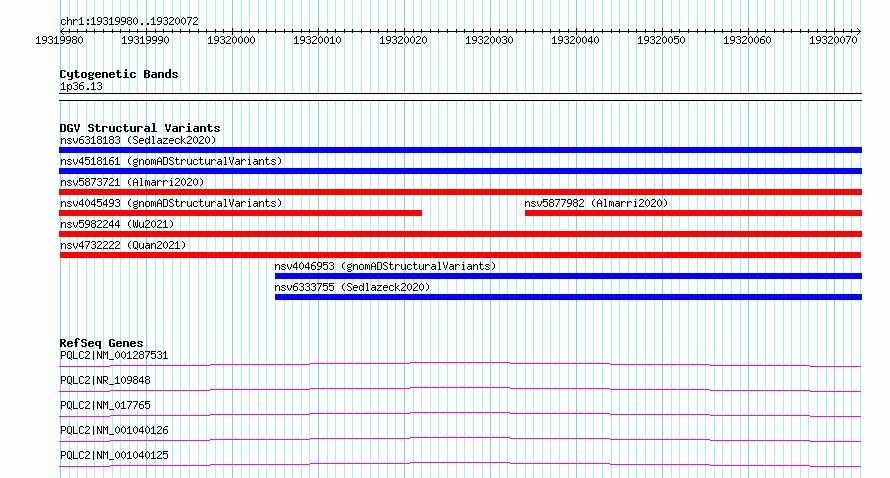The height and width of the screenshot is (478, 890).
Task: Open the PQLC2|NM_001040125 transcript label
Action: pos(114,455)
